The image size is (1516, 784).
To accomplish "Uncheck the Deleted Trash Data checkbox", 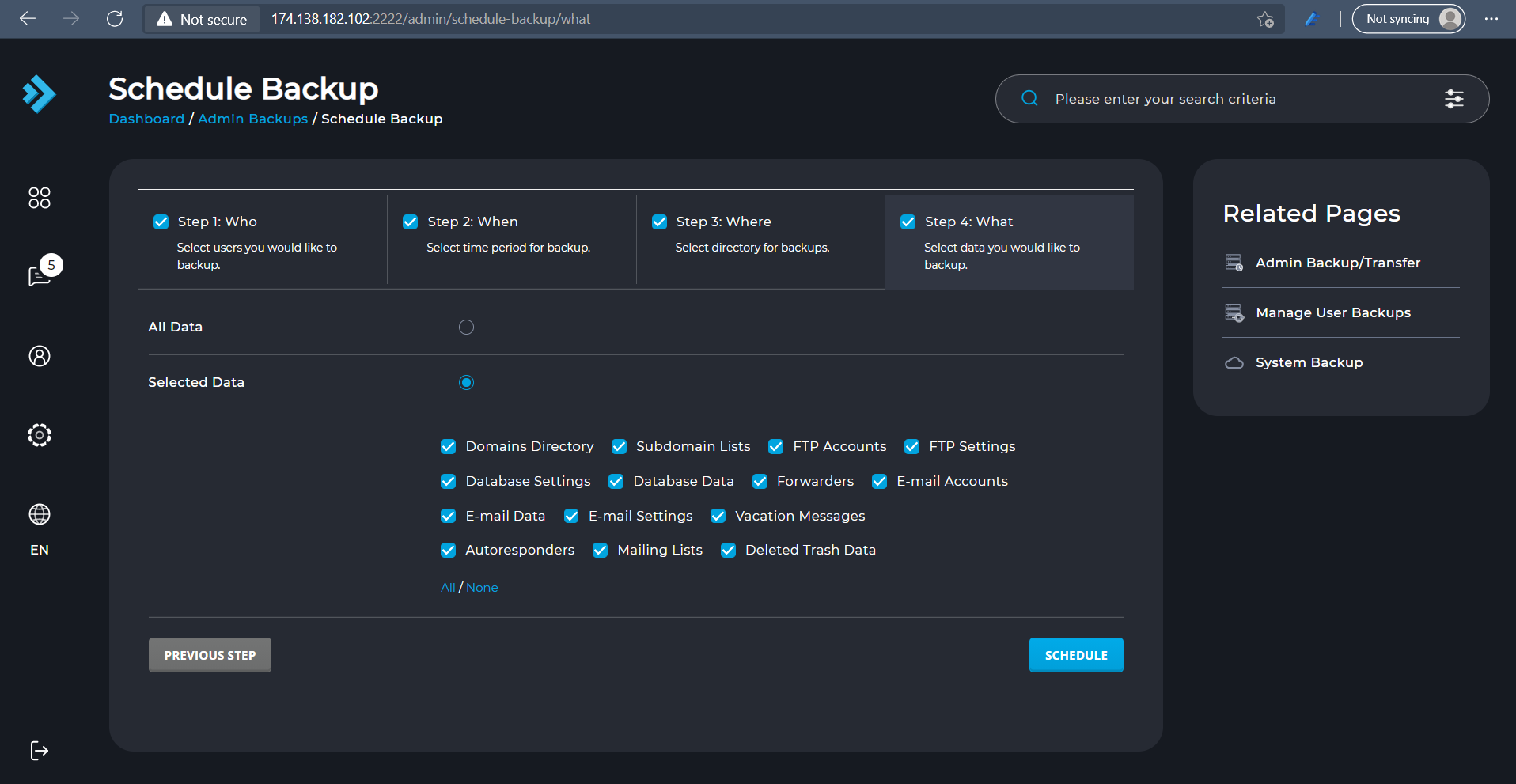I will pos(728,550).
